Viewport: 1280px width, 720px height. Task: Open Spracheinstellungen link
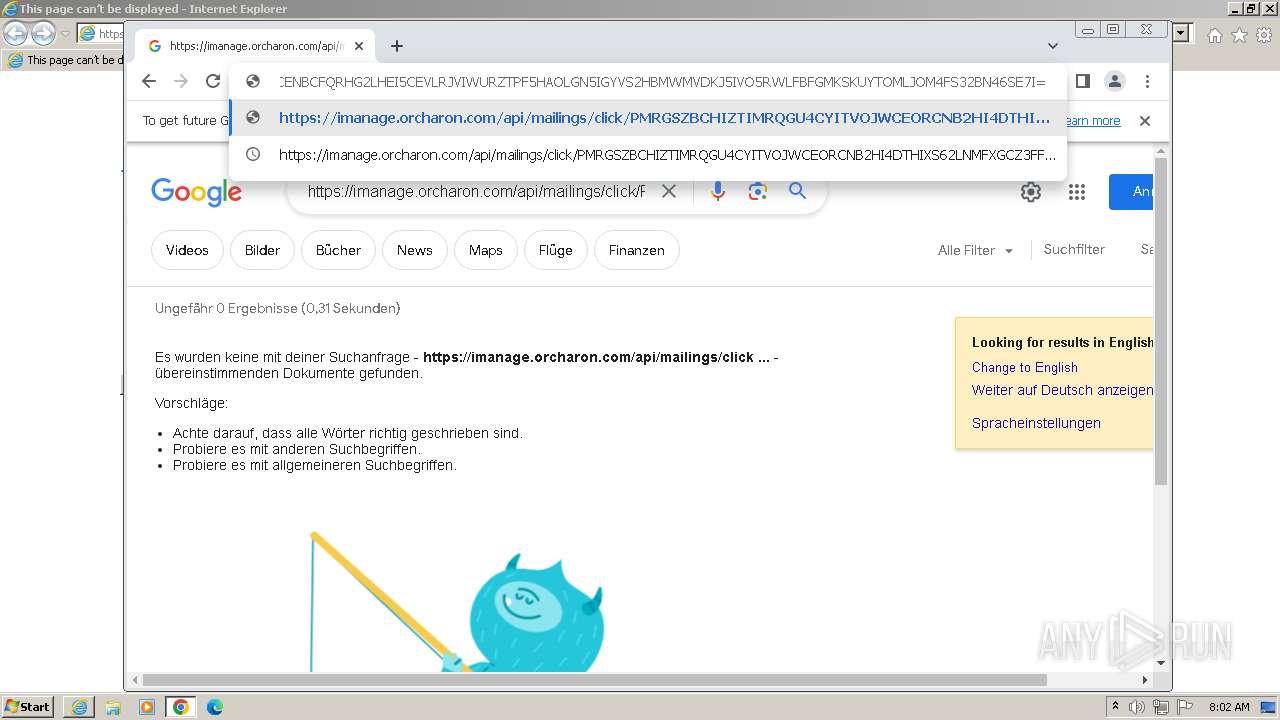pos(1036,423)
